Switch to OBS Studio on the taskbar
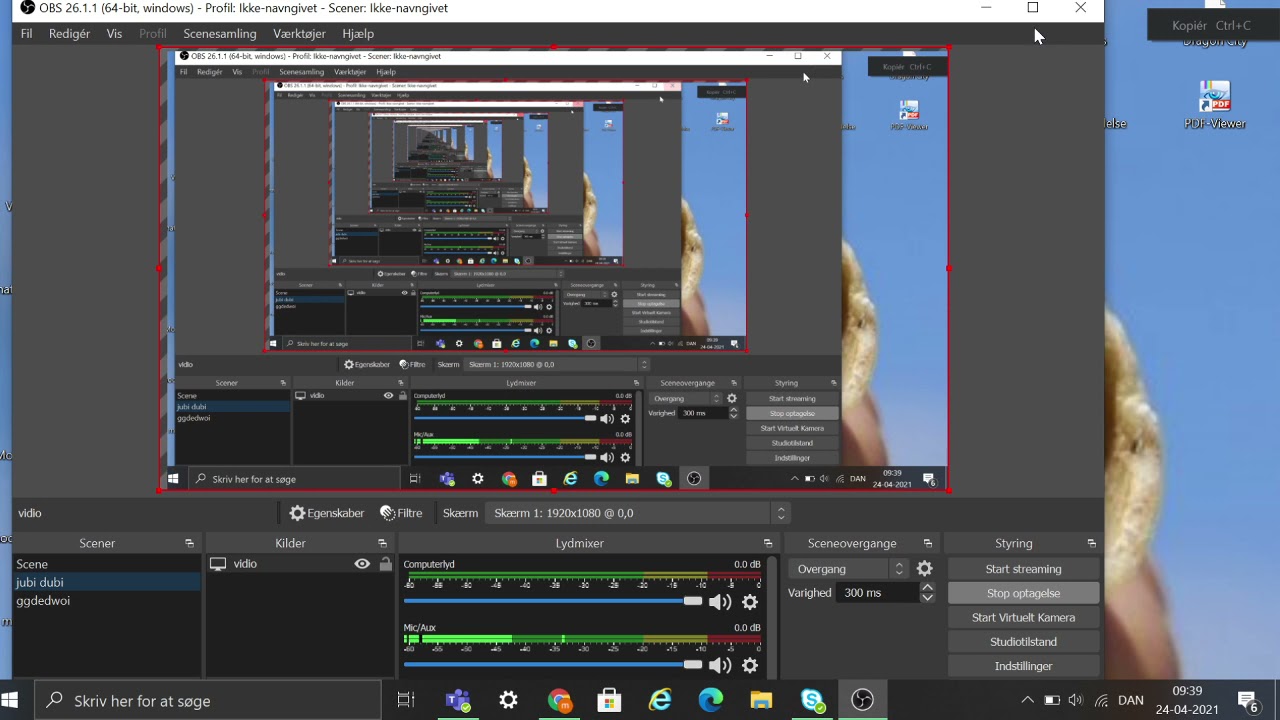This screenshot has height=720, width=1280. pyautogui.click(x=862, y=700)
